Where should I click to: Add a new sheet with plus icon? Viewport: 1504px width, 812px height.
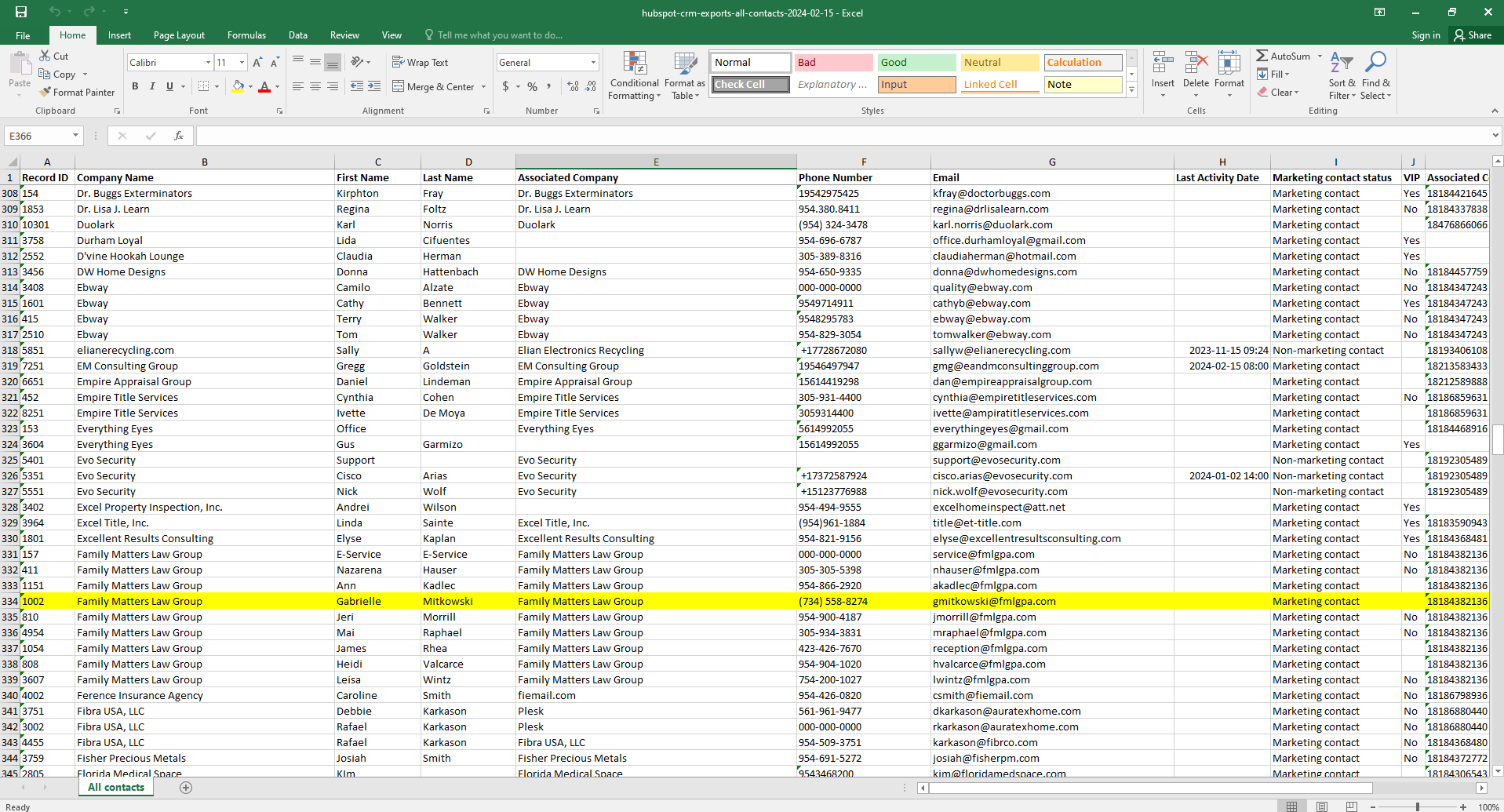pos(186,788)
